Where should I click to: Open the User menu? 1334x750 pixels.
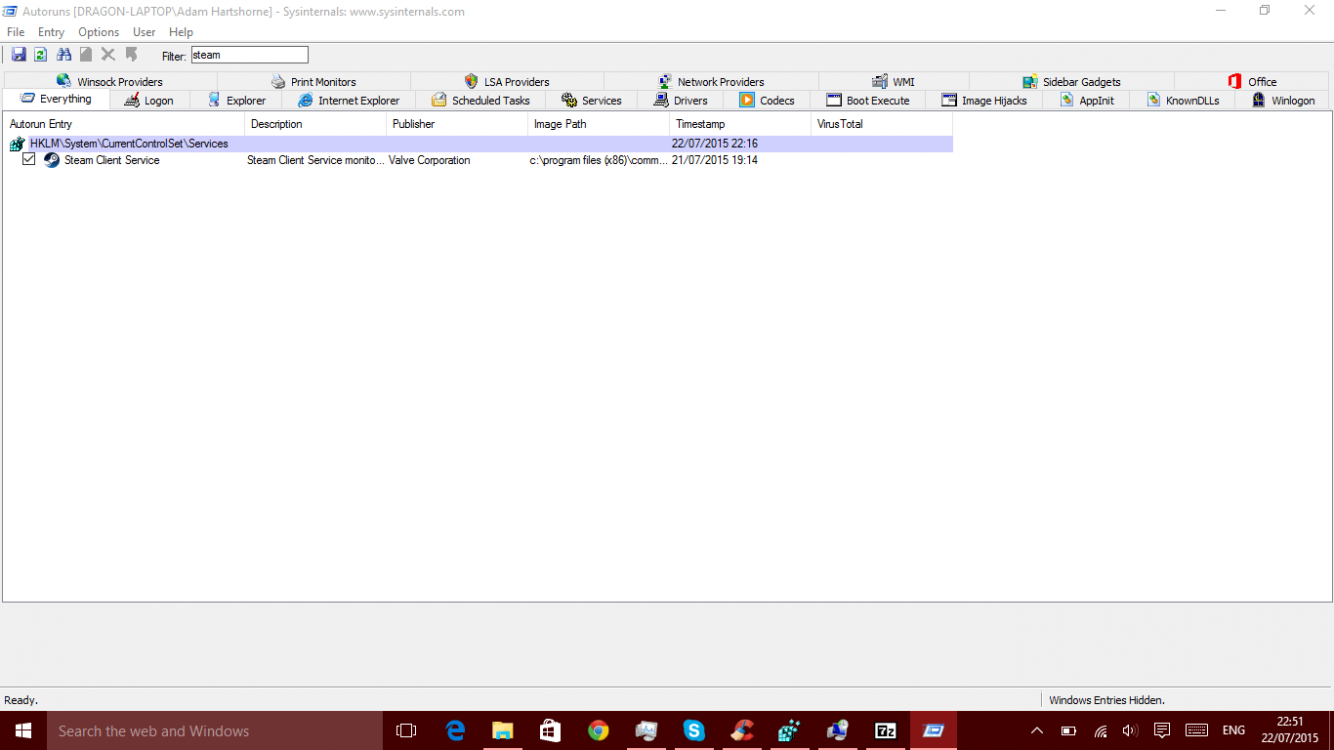point(144,32)
